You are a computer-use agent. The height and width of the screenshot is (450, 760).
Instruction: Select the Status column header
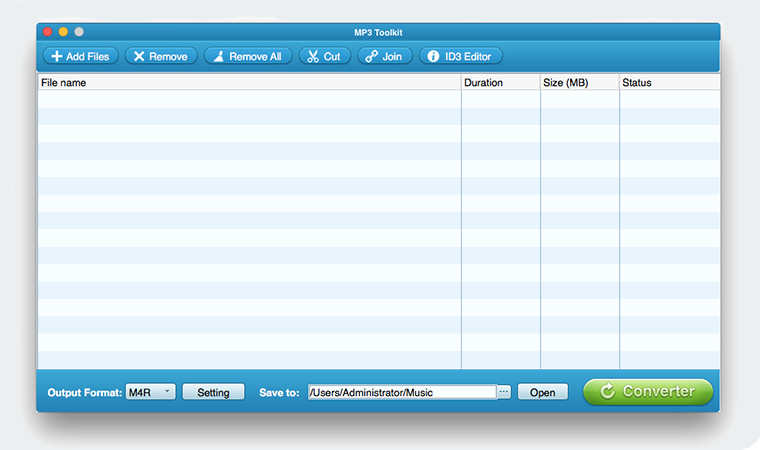coord(668,83)
